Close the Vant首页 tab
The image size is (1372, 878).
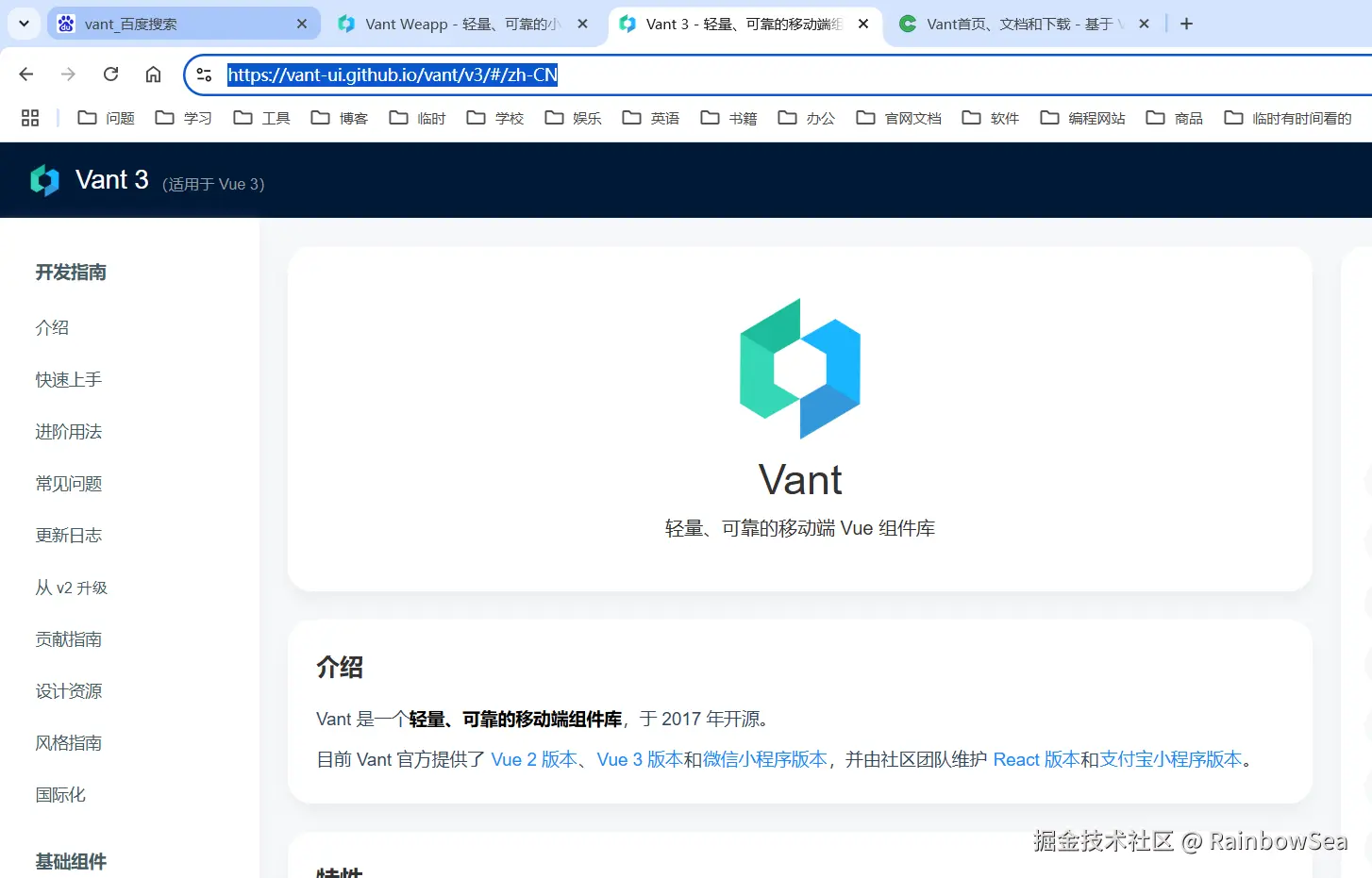coord(1144,24)
